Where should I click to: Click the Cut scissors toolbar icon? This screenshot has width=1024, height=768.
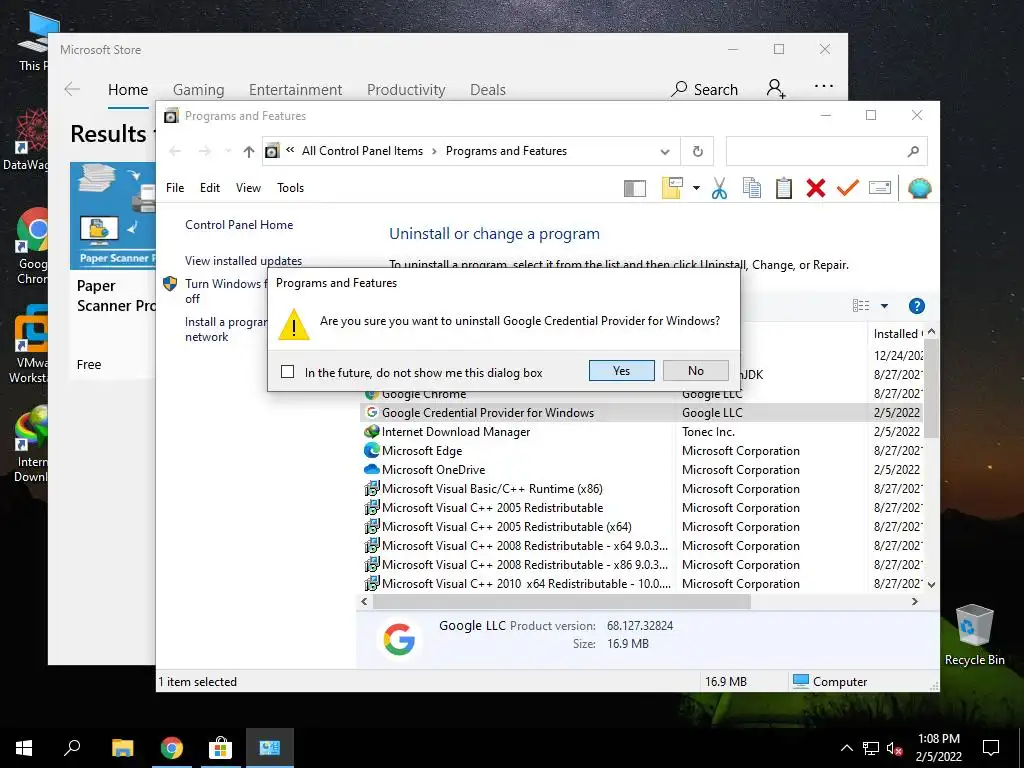pyautogui.click(x=719, y=188)
